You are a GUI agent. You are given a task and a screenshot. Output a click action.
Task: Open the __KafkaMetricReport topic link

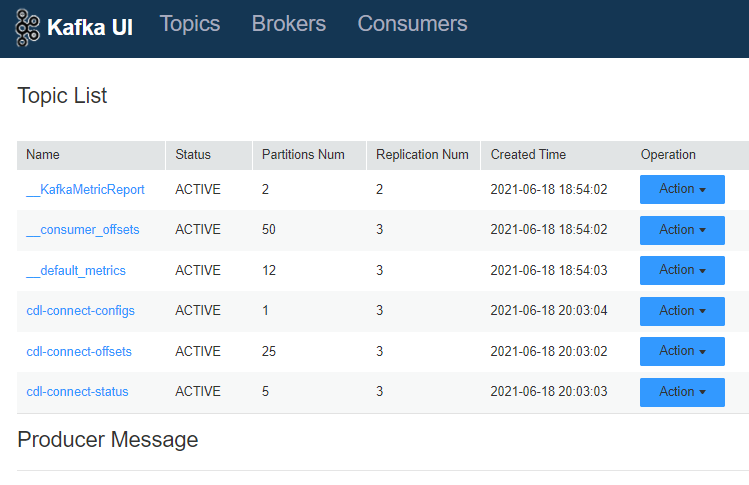pyautogui.click(x=85, y=190)
